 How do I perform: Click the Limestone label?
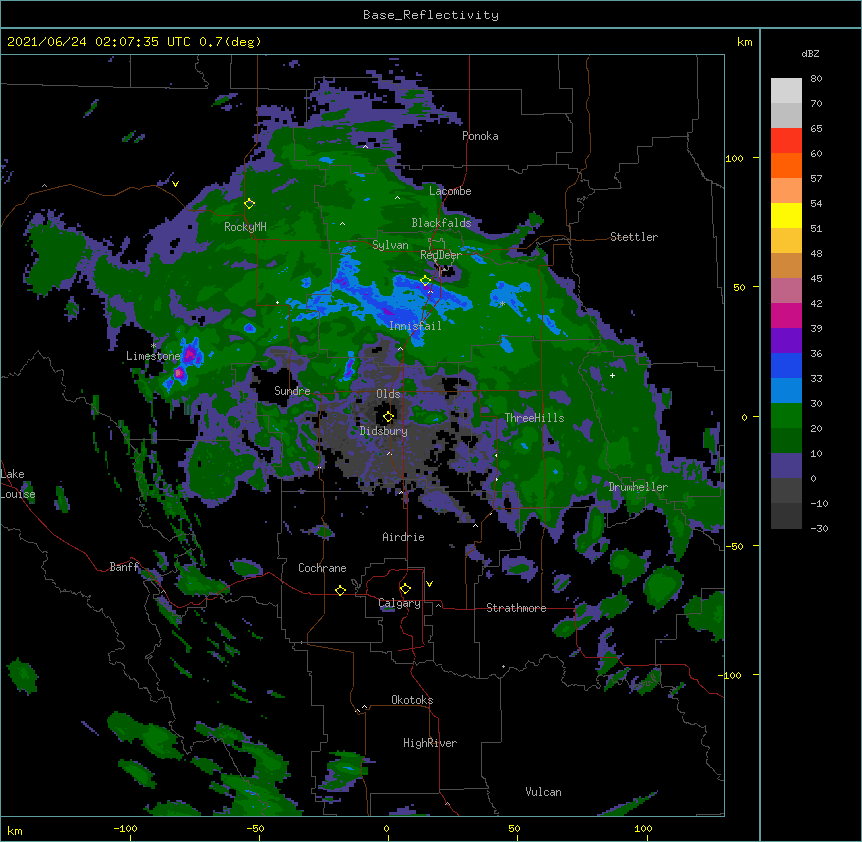coord(153,356)
